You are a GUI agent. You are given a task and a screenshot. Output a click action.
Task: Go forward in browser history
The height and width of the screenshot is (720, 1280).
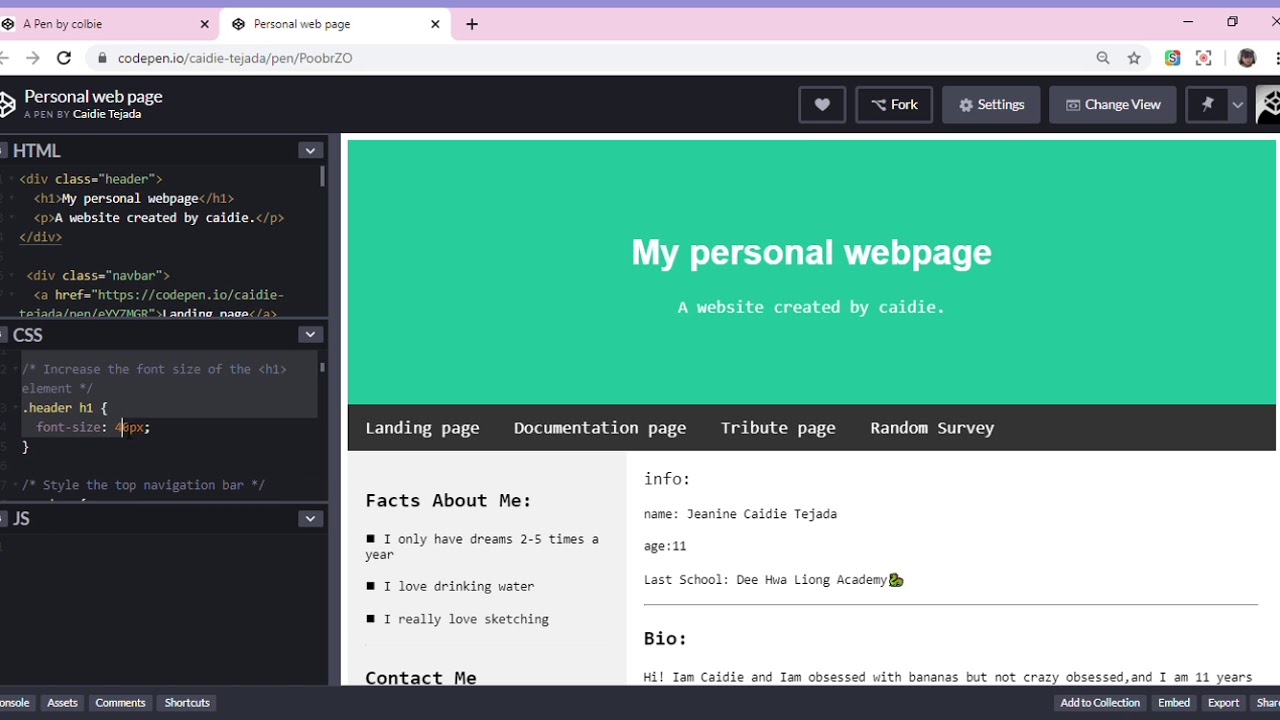tap(32, 58)
